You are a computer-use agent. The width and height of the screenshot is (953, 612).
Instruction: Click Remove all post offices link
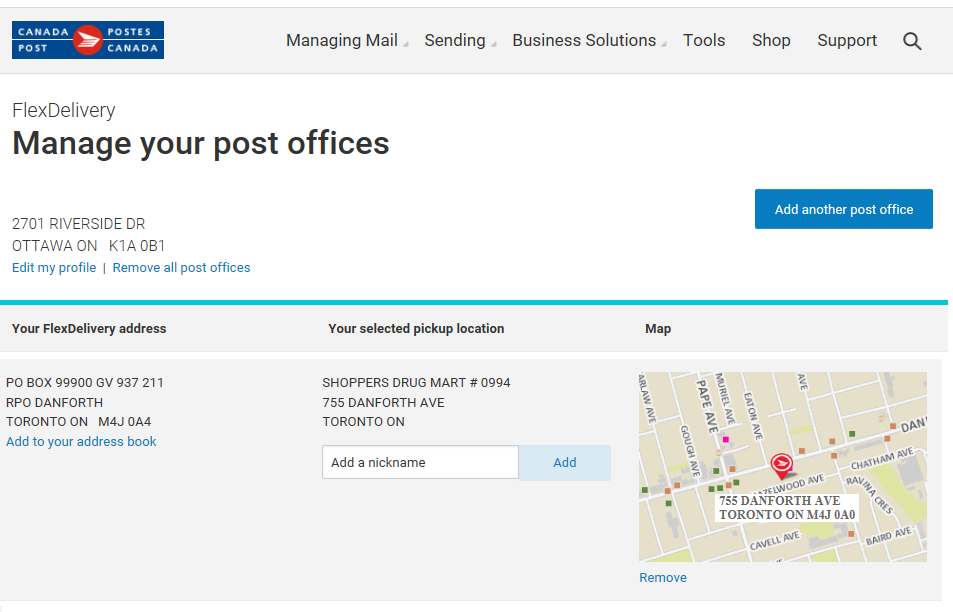coord(181,267)
